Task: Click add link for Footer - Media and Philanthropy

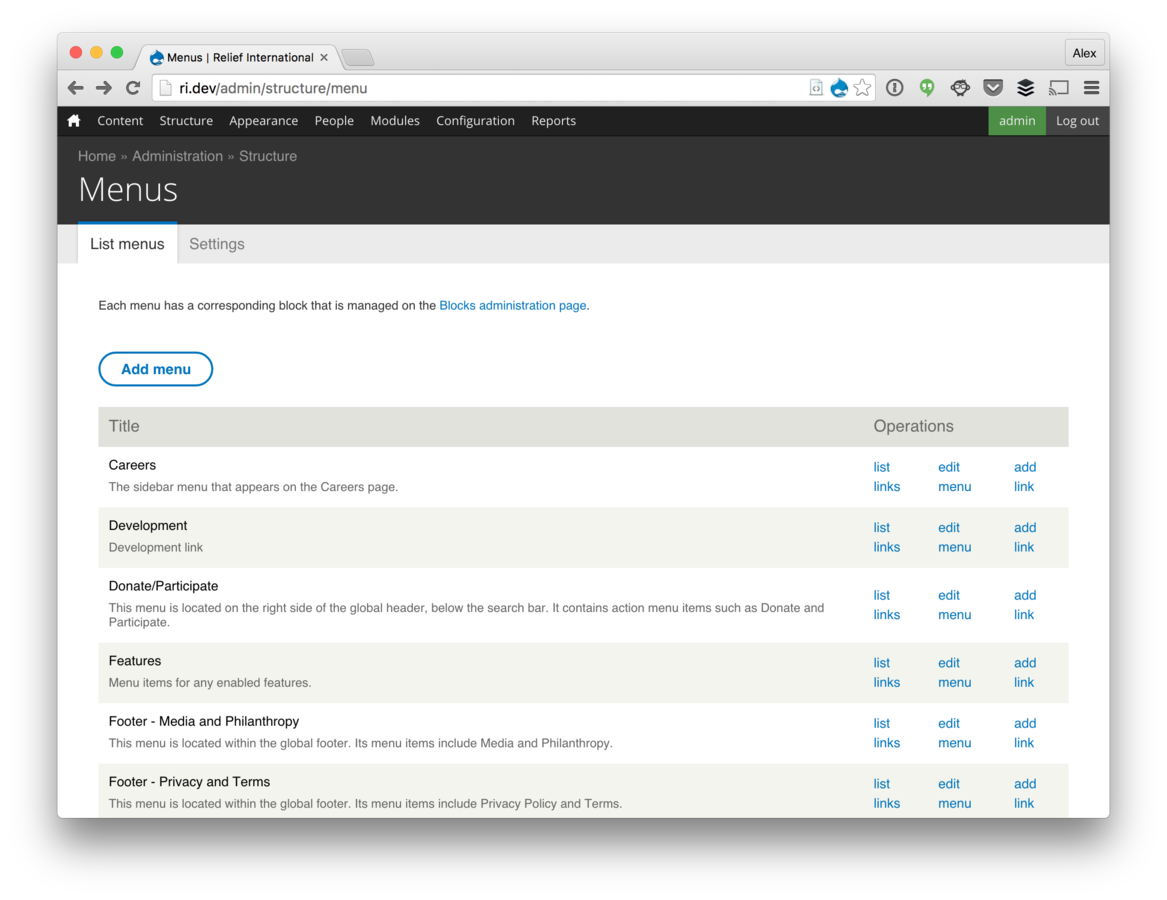Action: (1025, 733)
